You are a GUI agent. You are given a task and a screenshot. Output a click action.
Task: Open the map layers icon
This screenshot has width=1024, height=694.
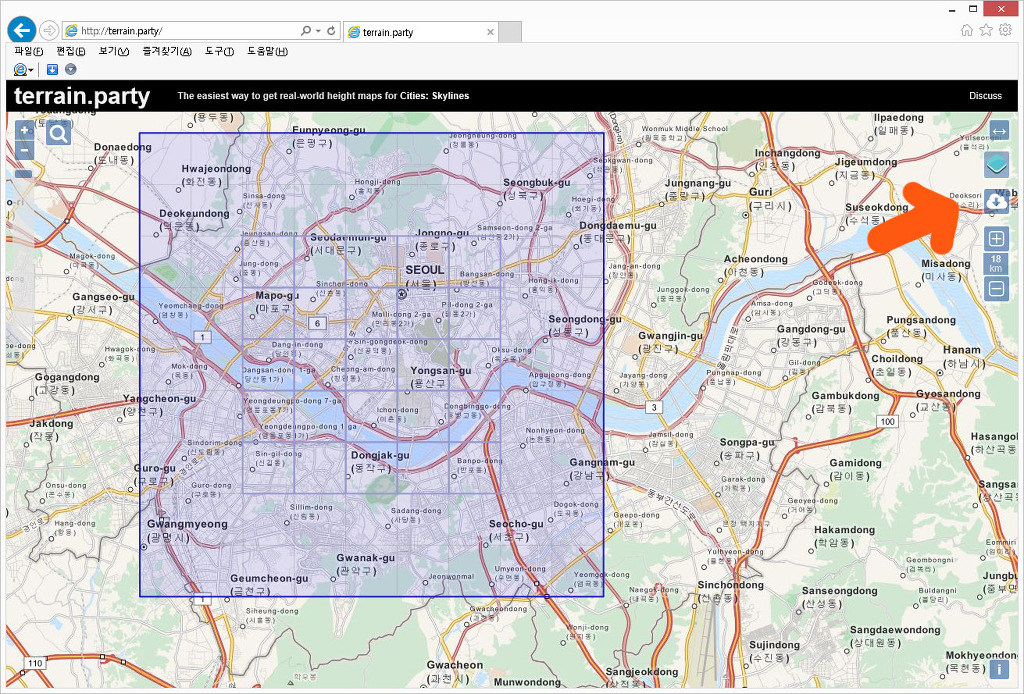click(x=996, y=164)
